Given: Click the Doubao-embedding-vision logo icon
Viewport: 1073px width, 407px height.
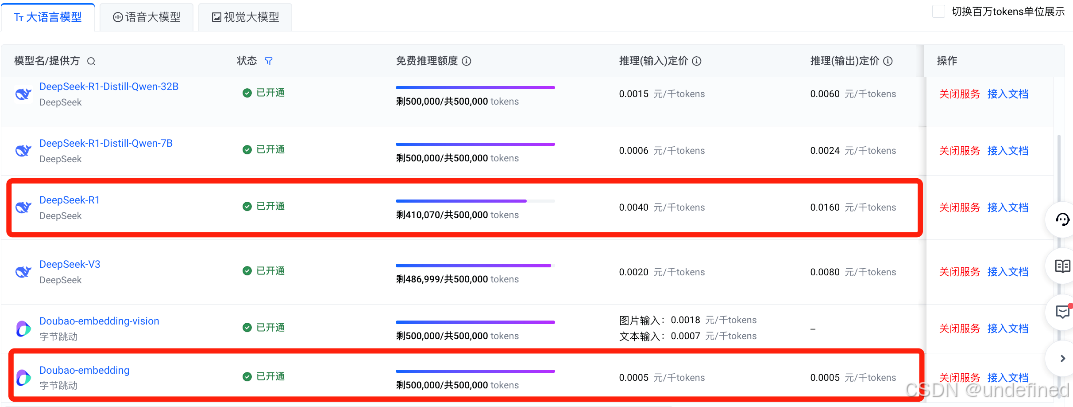Looking at the screenshot, I should point(23,329).
